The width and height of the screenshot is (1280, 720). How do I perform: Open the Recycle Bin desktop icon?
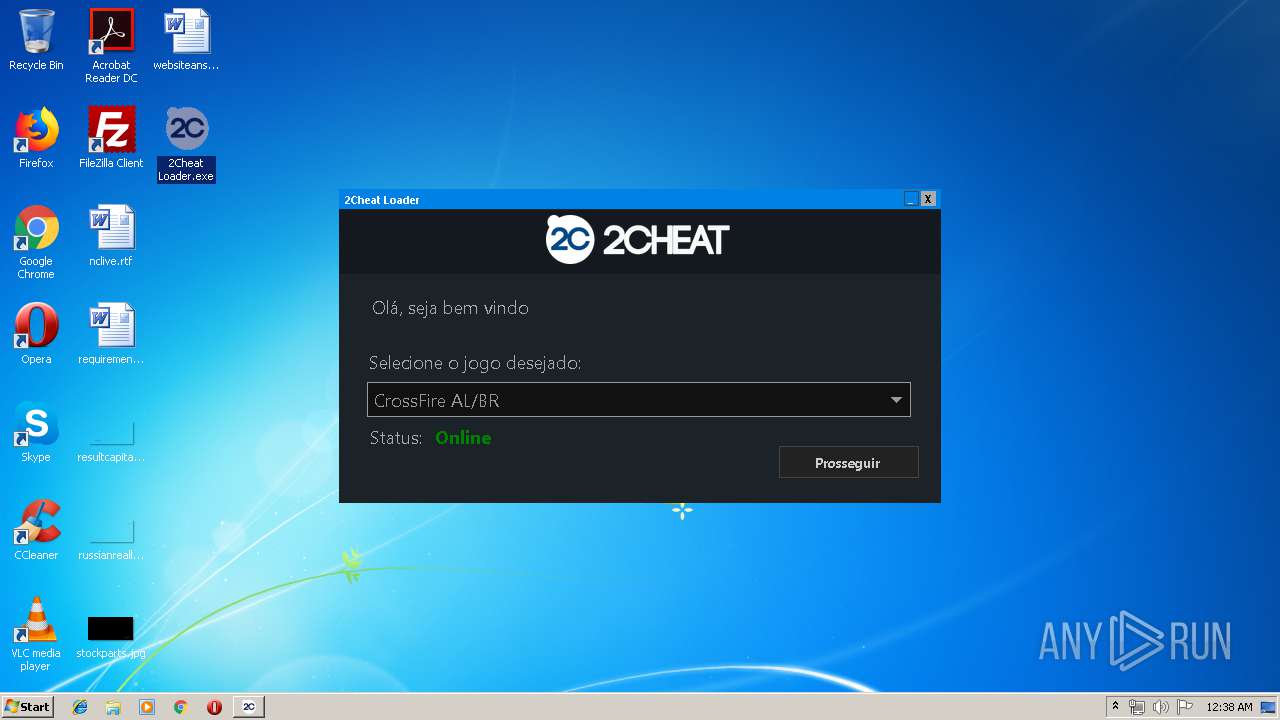click(x=36, y=40)
